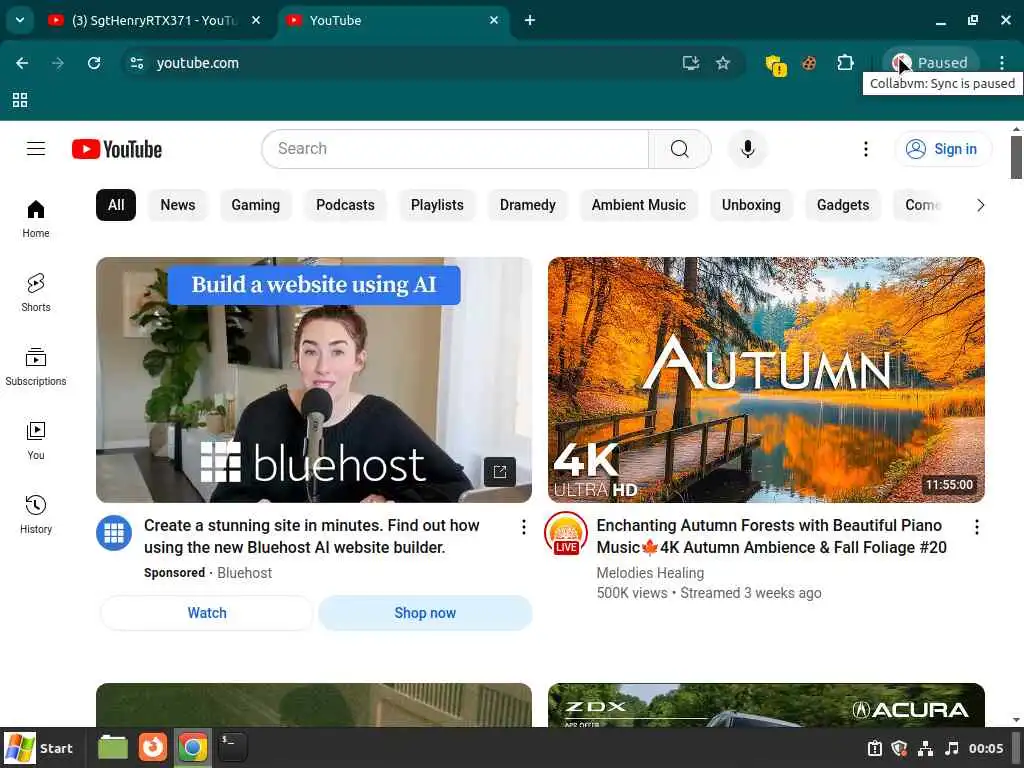
Task: Go to Home in sidebar
Action: tap(36, 219)
